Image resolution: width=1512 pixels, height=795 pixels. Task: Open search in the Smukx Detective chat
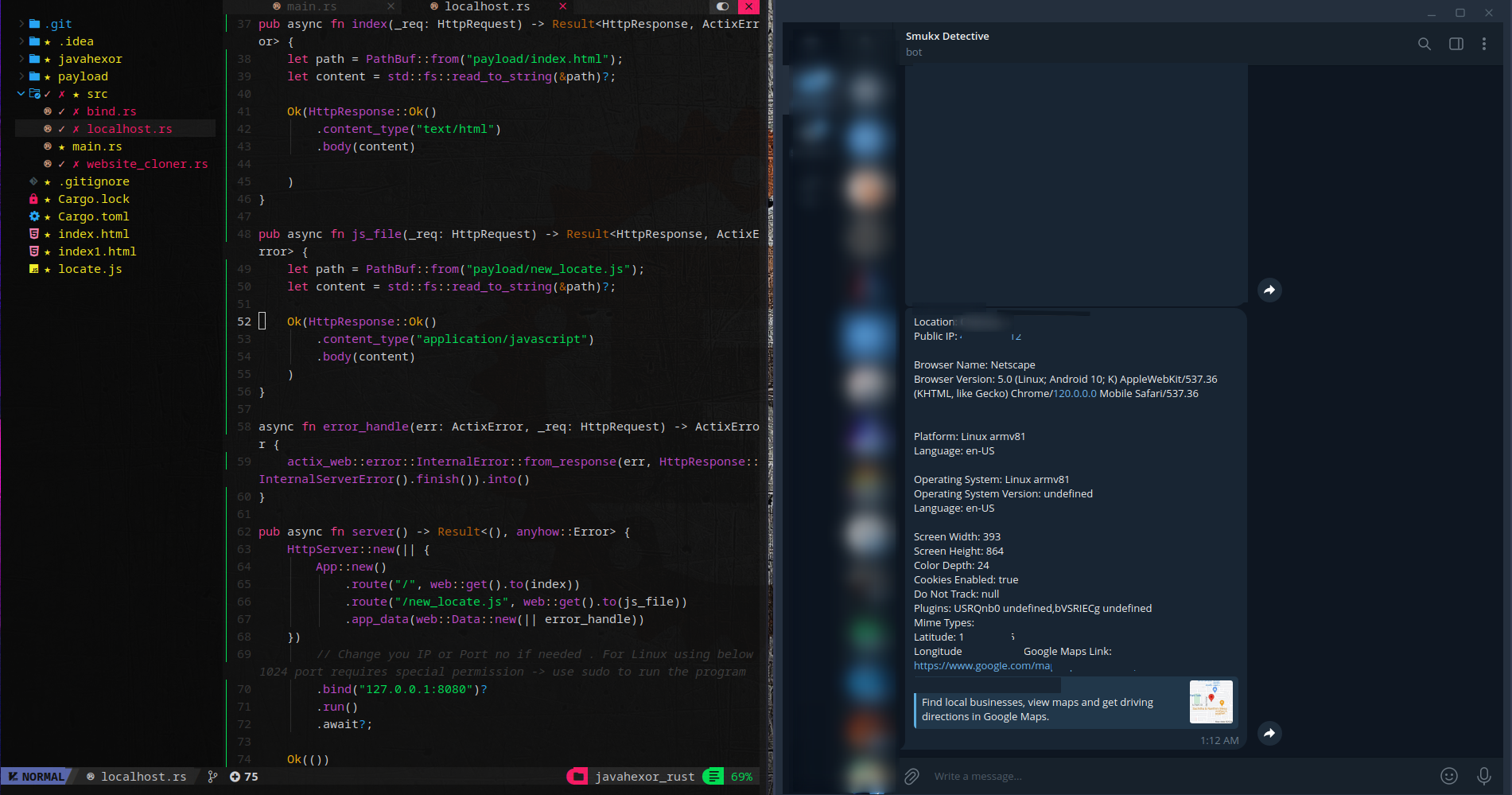[x=1424, y=44]
